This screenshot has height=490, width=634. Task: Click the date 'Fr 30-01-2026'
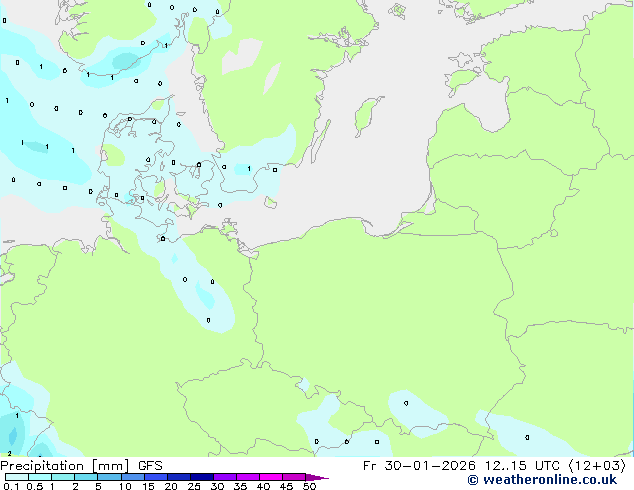tap(419, 466)
